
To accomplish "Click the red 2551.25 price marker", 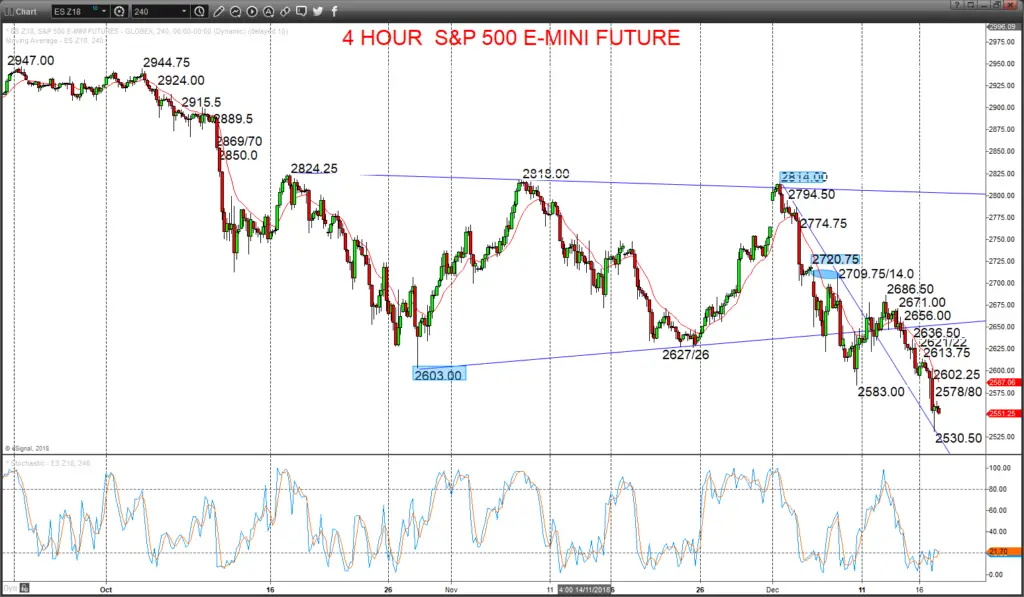I will click(1002, 413).
